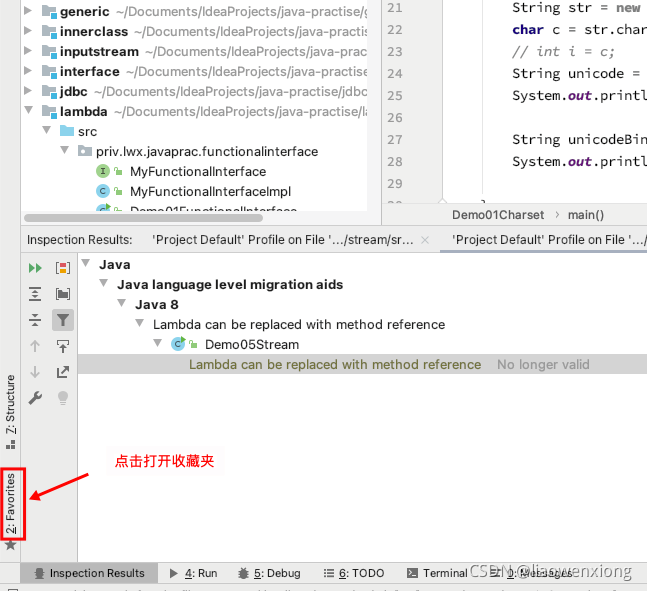
Task: Open the Inspection Results bottom tab
Action: (x=89, y=573)
